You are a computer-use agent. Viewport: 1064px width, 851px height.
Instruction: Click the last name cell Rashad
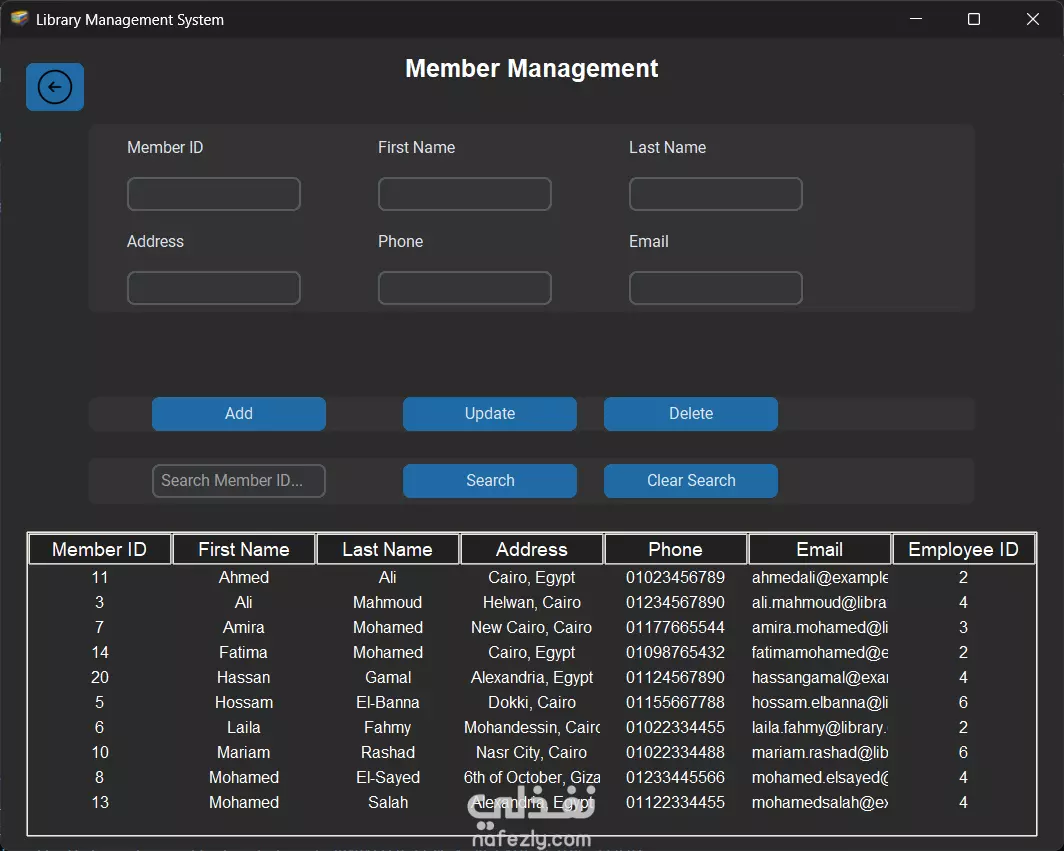[387, 753]
